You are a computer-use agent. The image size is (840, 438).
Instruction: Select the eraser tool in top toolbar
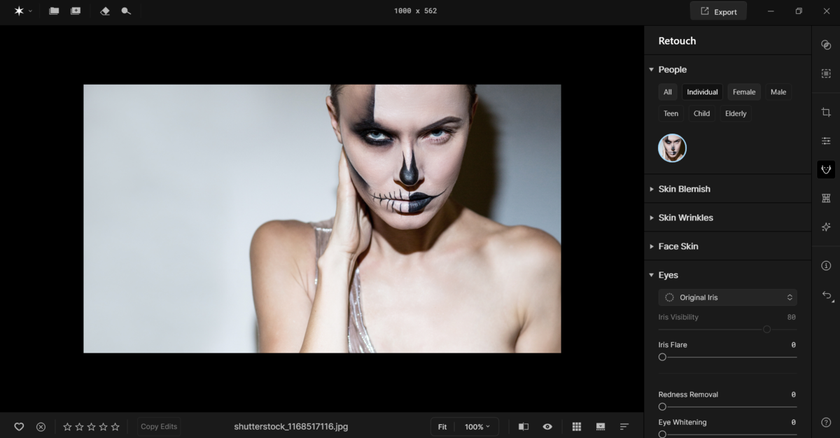point(105,11)
